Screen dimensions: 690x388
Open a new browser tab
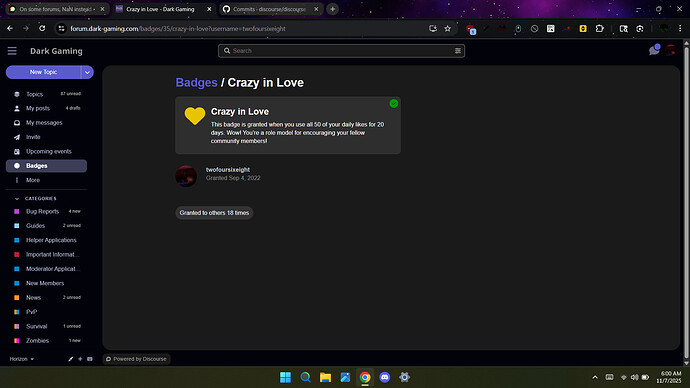(333, 9)
